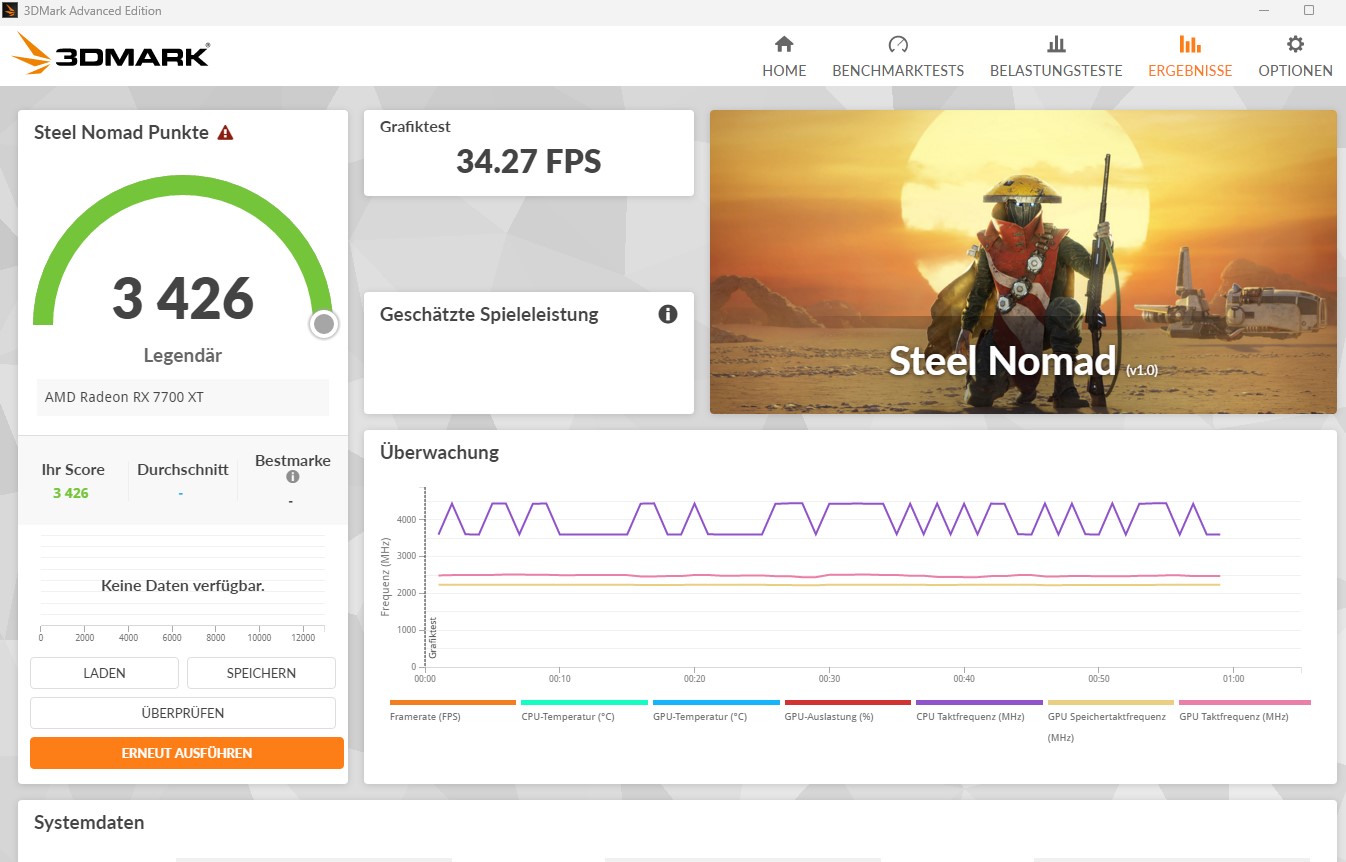This screenshot has height=862, width=1346.
Task: Toggle the GPU Speichertaktfrequenz legend entry
Action: (x=1110, y=720)
